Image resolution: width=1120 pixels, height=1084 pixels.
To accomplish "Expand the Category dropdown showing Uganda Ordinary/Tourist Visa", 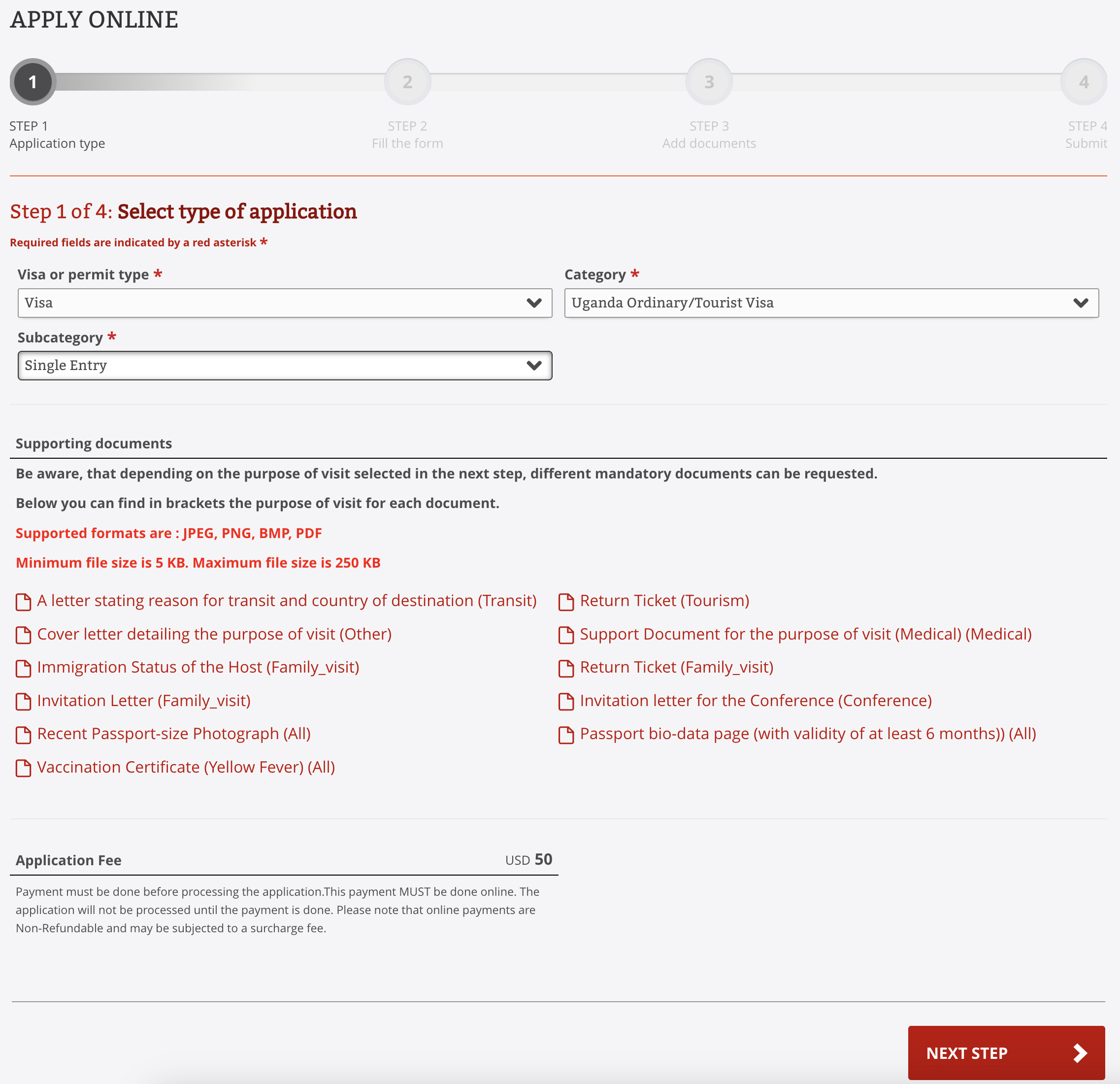I will coord(831,303).
